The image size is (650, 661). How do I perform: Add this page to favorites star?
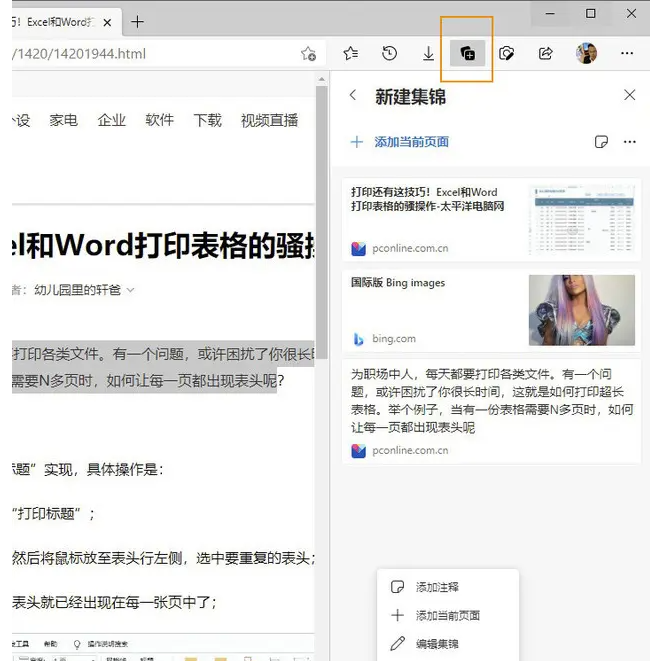coord(309,54)
